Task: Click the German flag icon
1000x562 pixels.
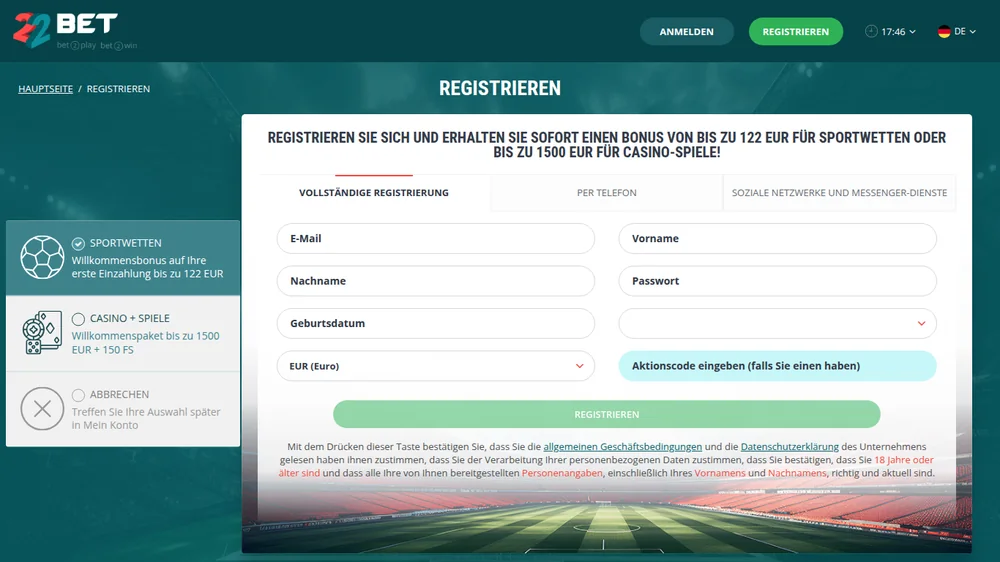Action: point(944,31)
